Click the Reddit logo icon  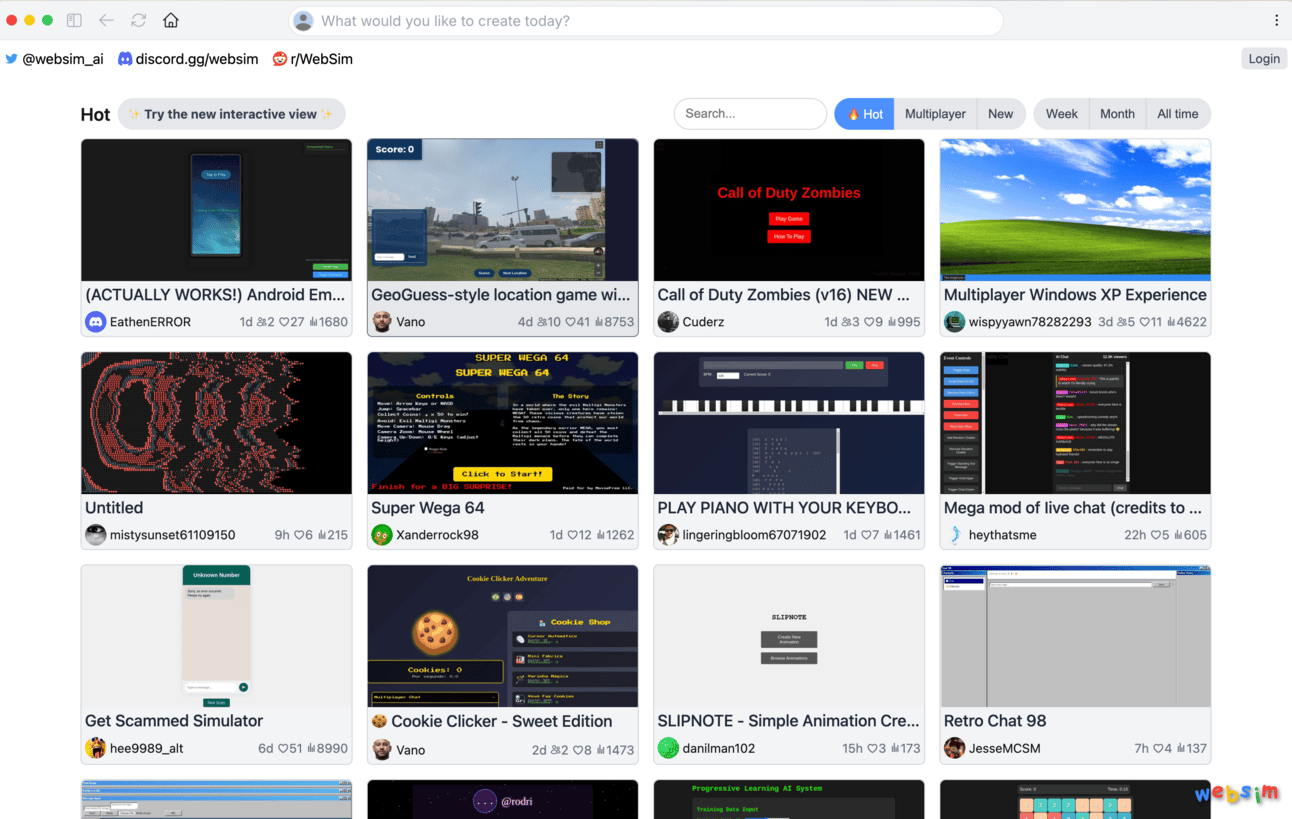(x=280, y=59)
